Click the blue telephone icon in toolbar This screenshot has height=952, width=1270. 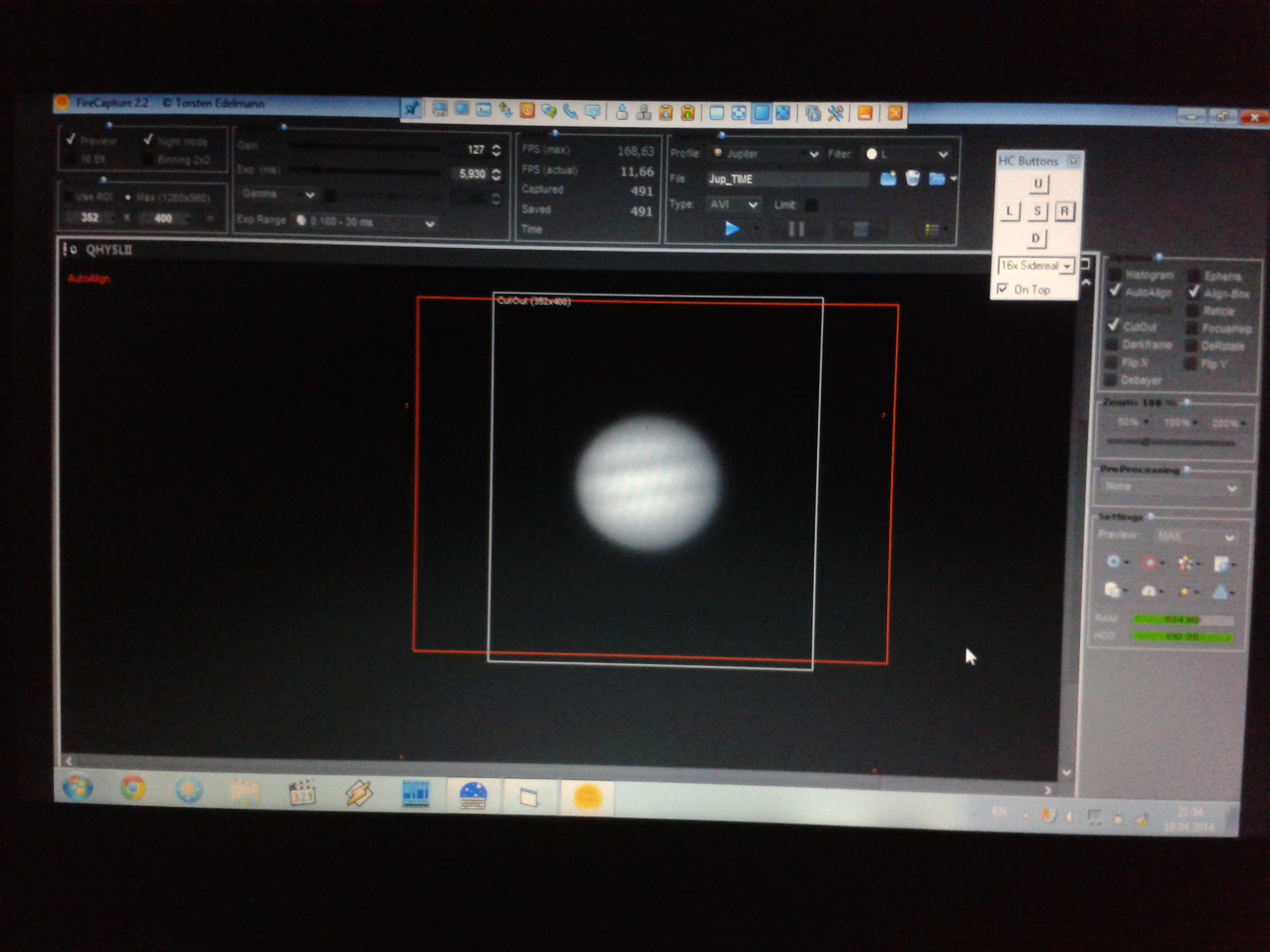(570, 111)
